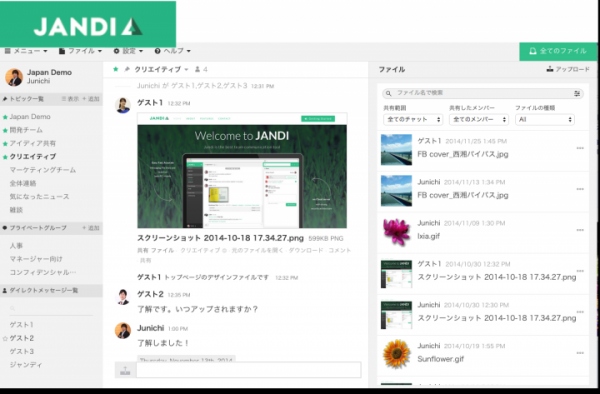
Task: Open the ファイル menu in top bar
Action: (80, 51)
